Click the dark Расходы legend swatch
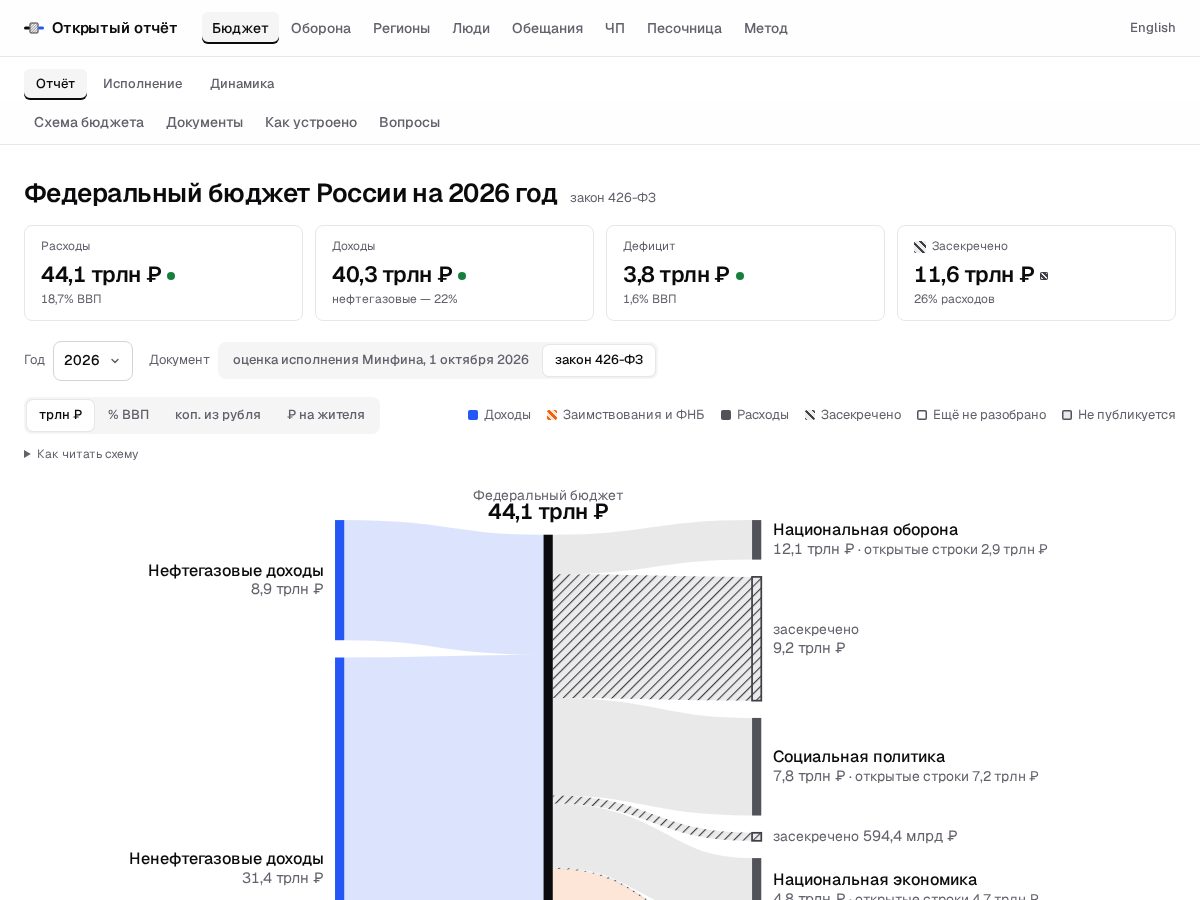The image size is (1200, 900). click(x=726, y=415)
